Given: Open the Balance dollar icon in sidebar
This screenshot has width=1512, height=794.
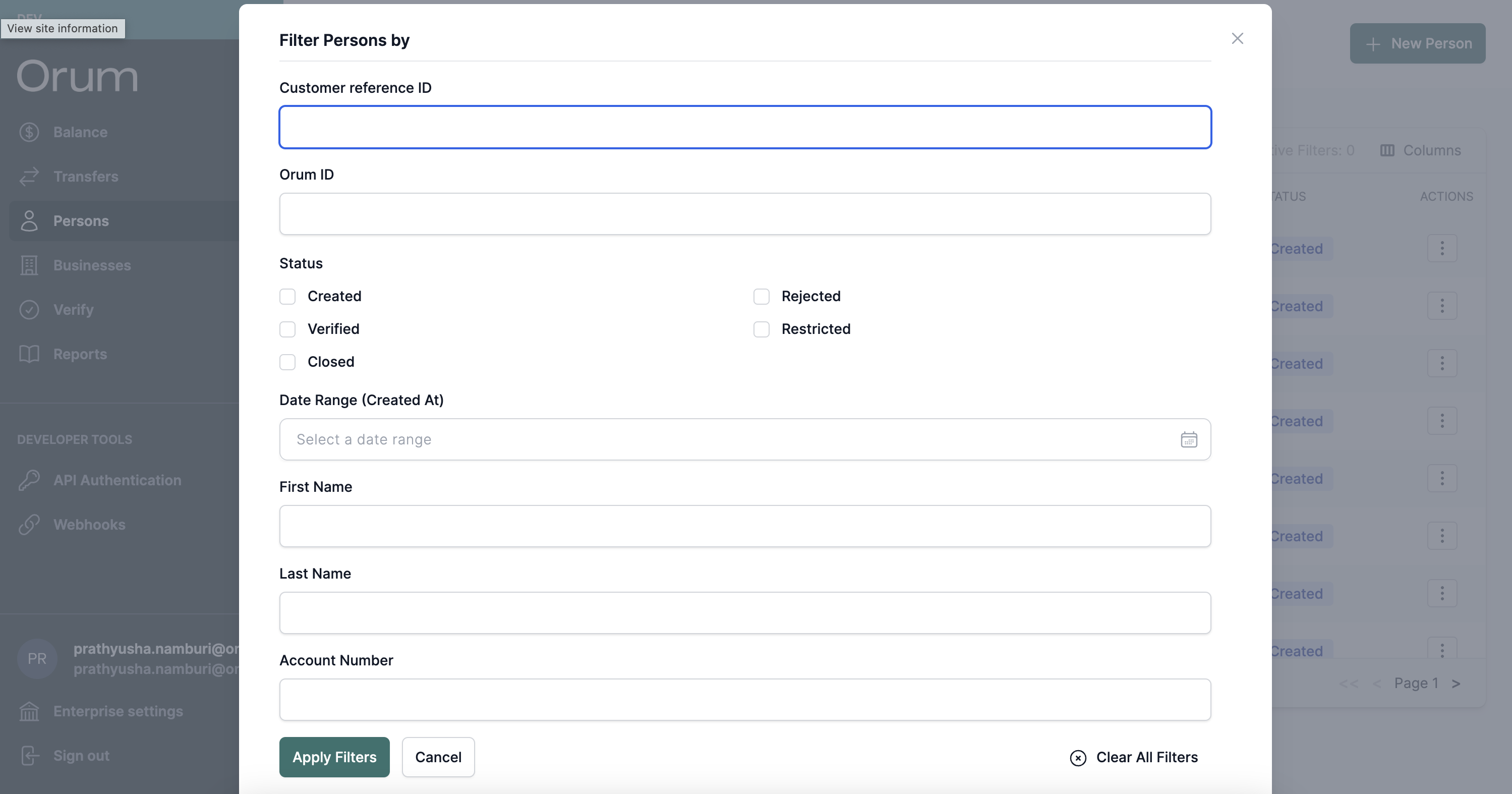Looking at the screenshot, I should point(29,132).
